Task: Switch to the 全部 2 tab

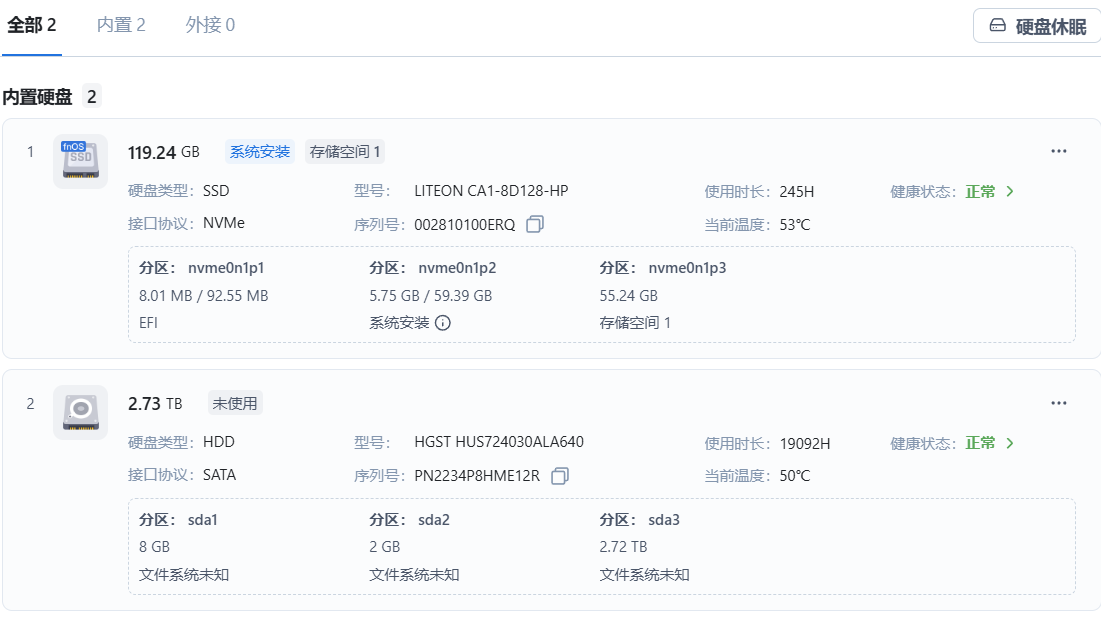Action: (x=32, y=25)
